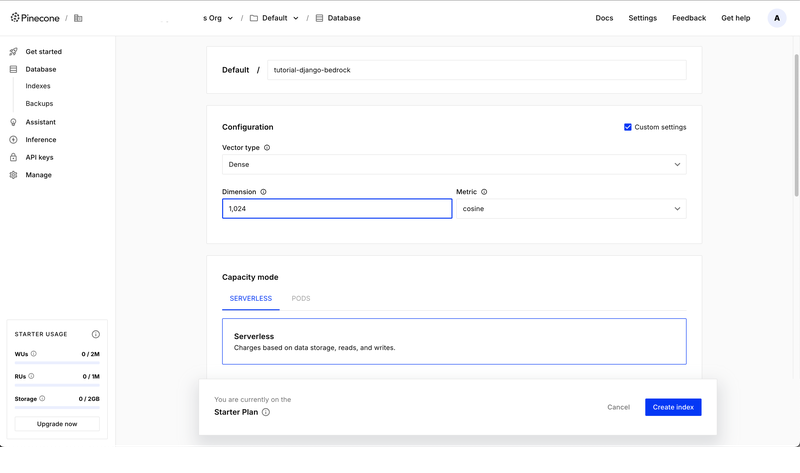Click the RUs info icon
Viewport: 800px width, 473px height.
pyautogui.click(x=31, y=376)
